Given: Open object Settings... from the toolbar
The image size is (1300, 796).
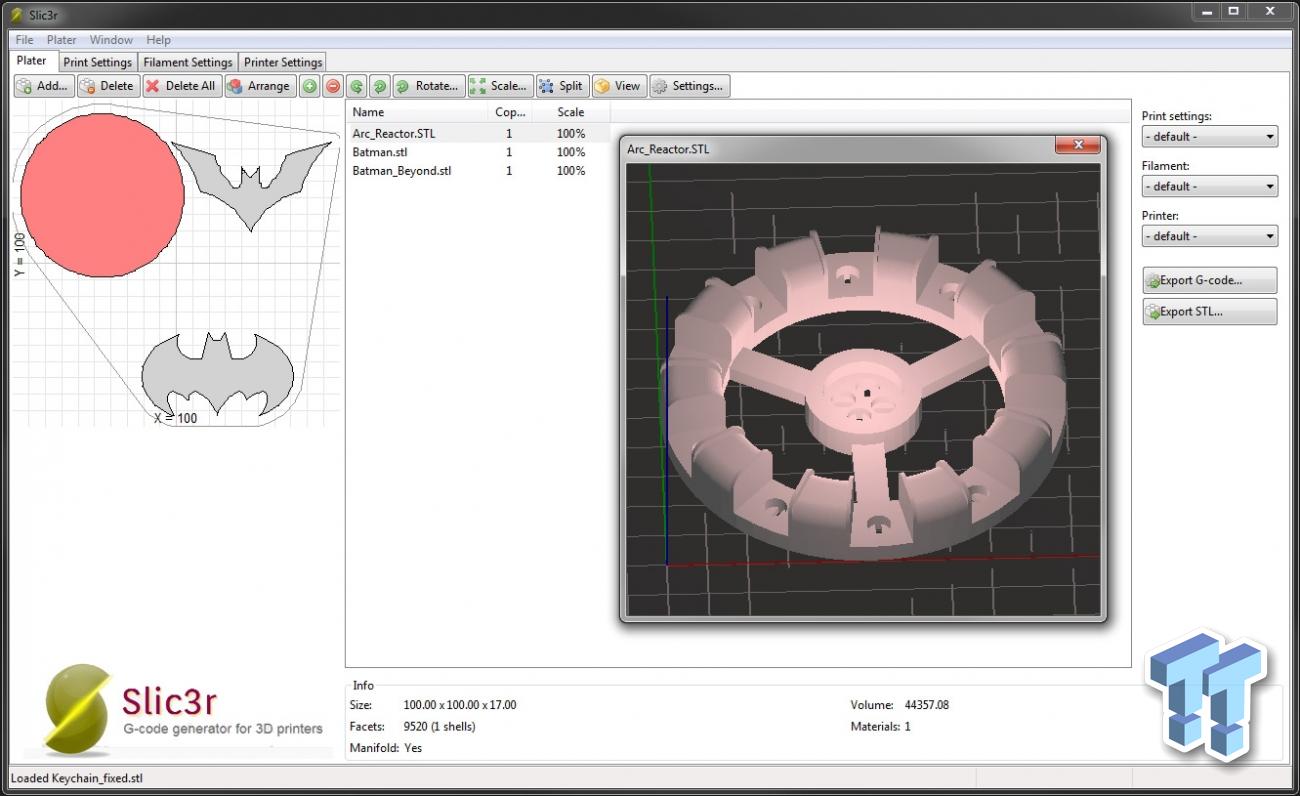Looking at the screenshot, I should coord(689,86).
